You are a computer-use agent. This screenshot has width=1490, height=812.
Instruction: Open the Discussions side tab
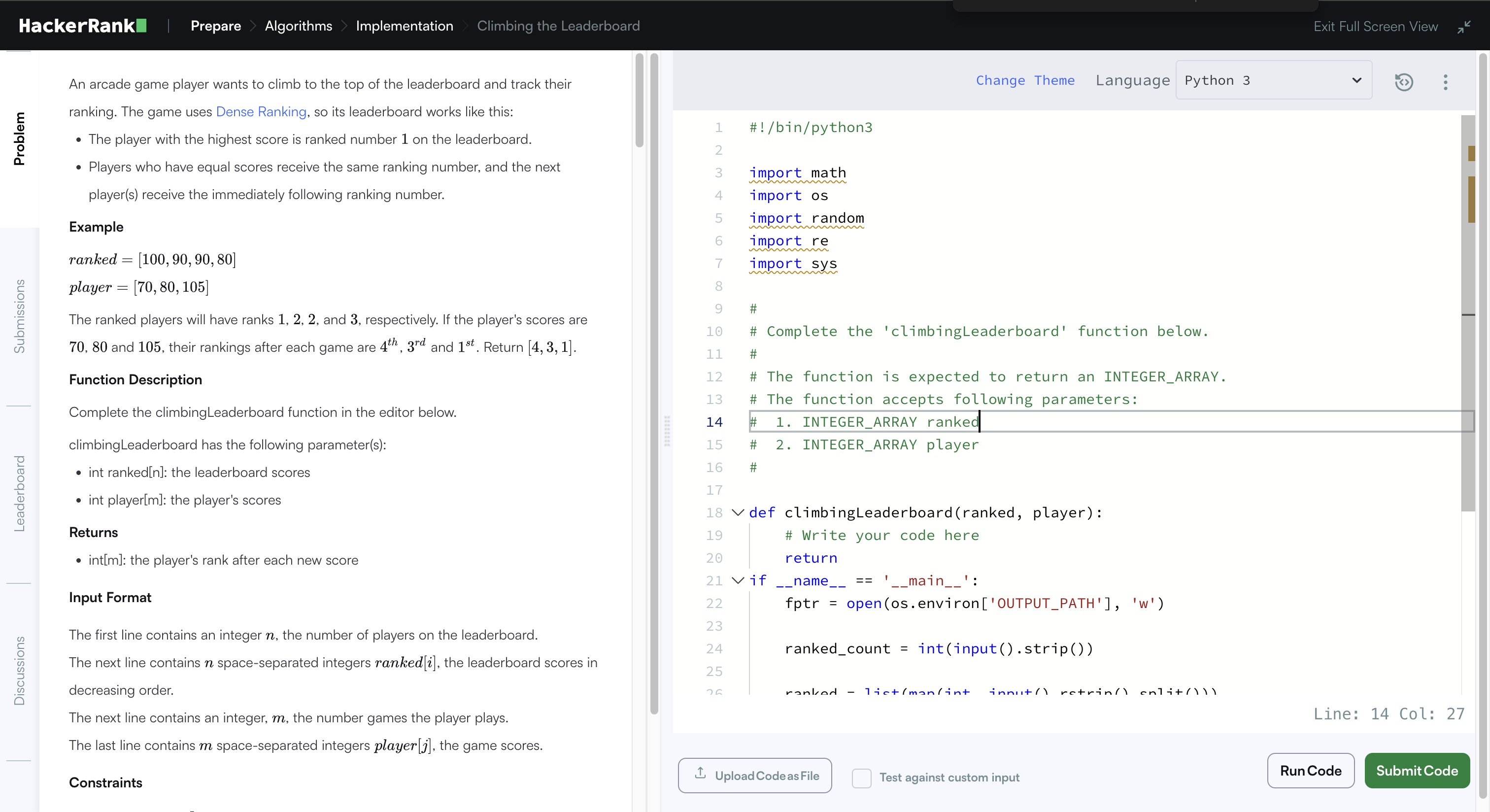(20, 670)
